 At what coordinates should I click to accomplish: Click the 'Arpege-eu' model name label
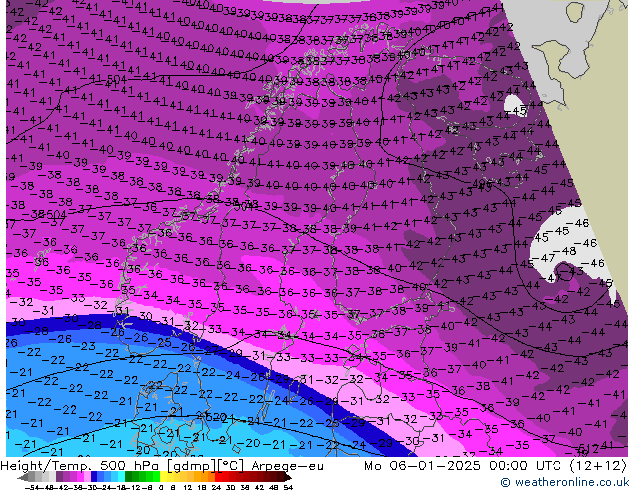point(287,466)
